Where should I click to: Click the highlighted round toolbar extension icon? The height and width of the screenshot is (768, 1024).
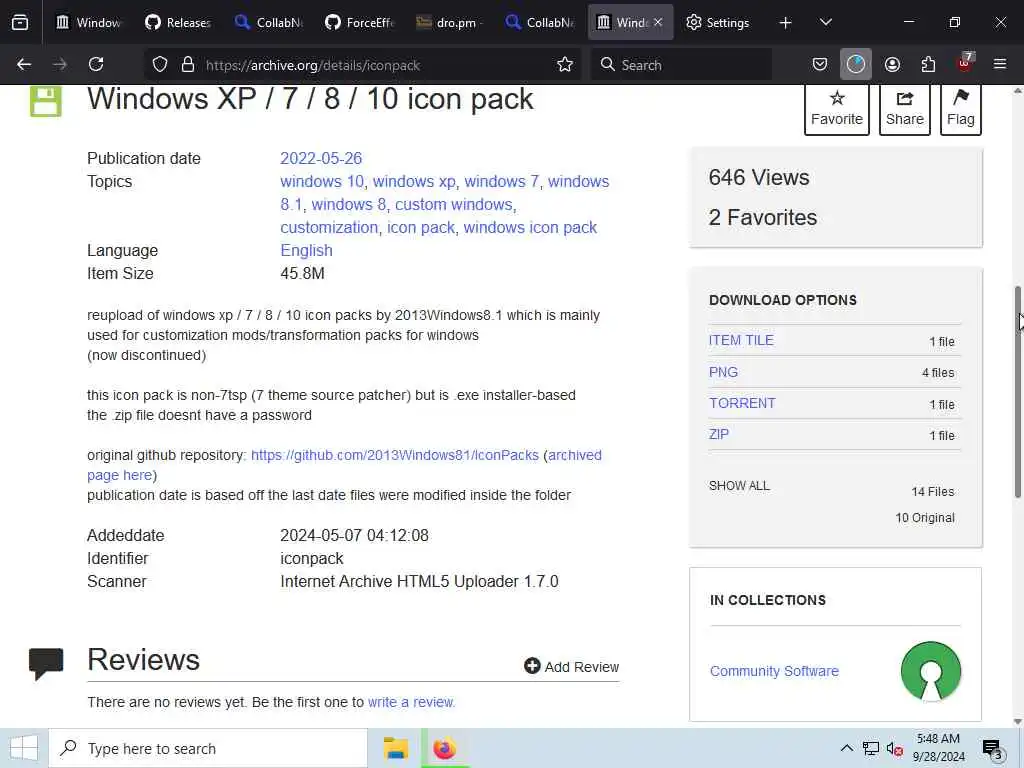point(856,64)
